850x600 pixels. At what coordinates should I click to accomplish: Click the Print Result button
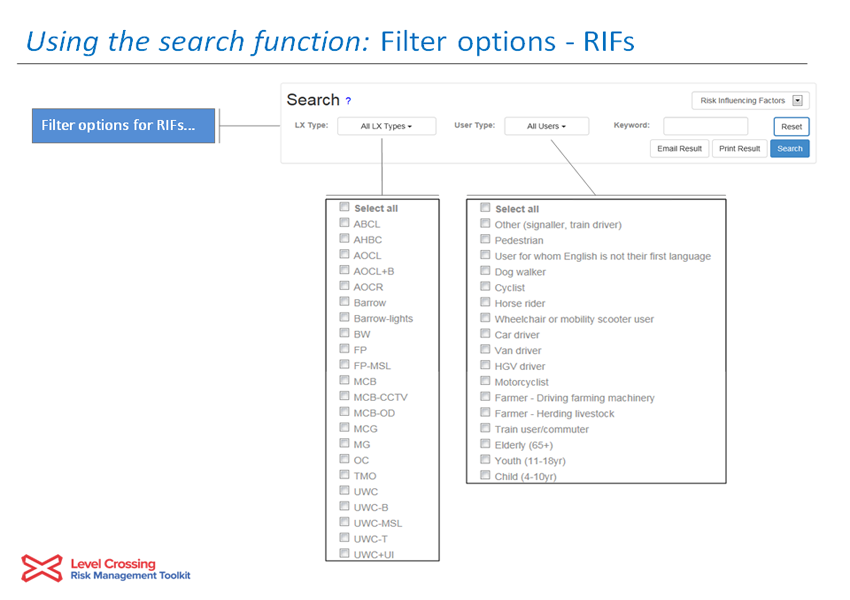739,149
